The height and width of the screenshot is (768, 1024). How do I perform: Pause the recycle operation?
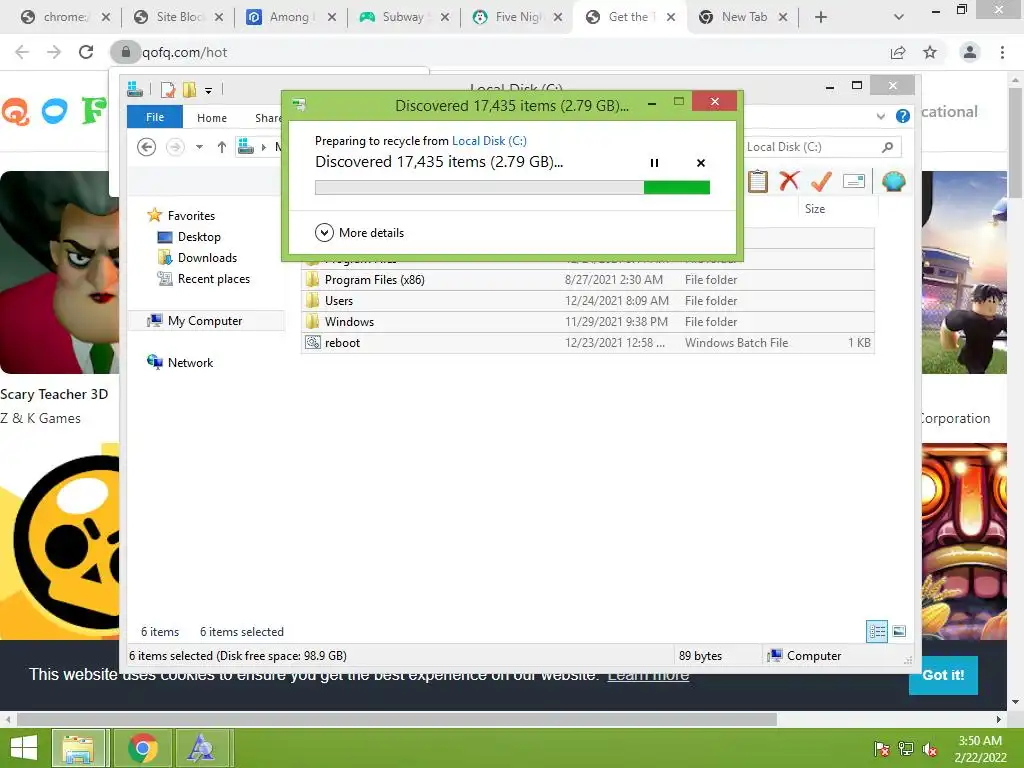[x=654, y=163]
